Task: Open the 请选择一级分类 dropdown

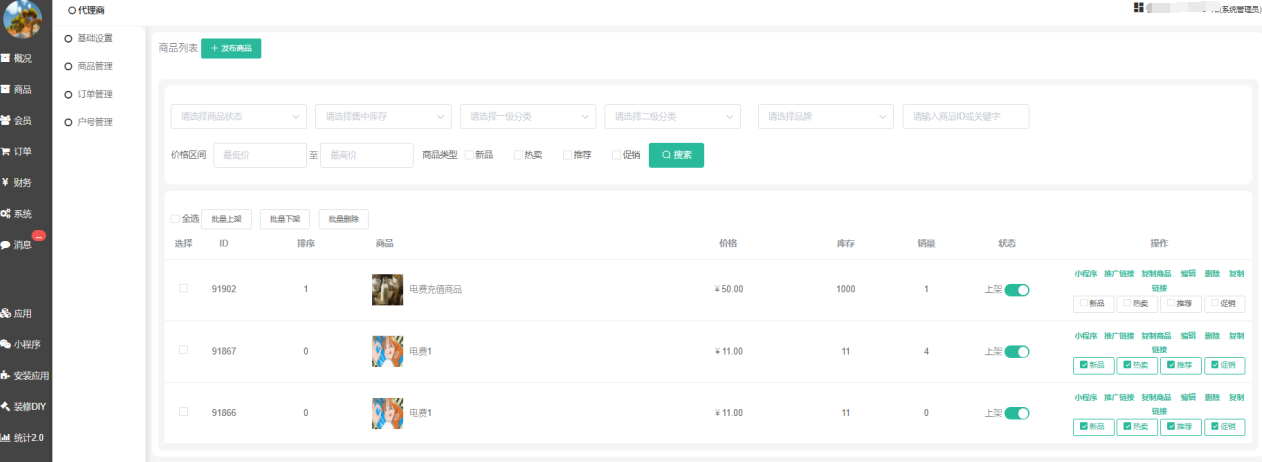Action: [x=527, y=117]
